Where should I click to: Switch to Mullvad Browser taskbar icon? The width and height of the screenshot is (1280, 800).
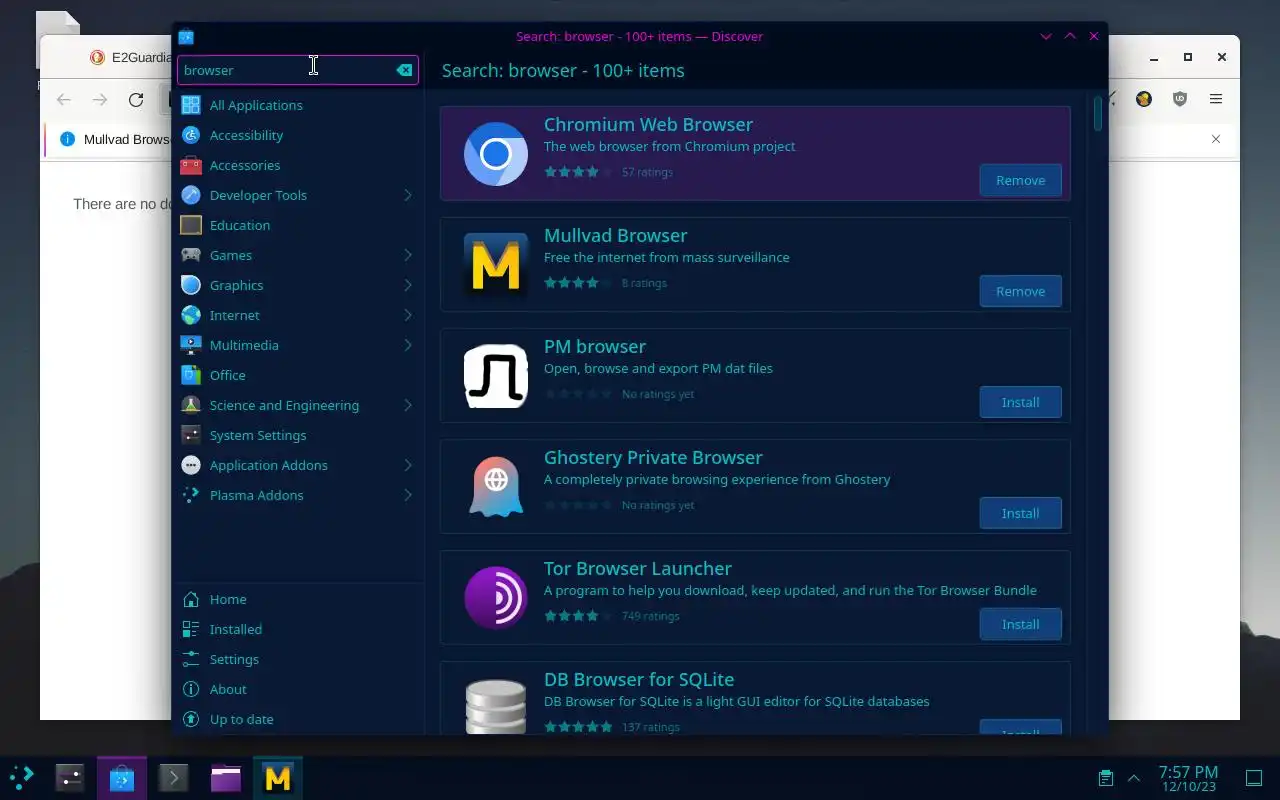coord(278,777)
